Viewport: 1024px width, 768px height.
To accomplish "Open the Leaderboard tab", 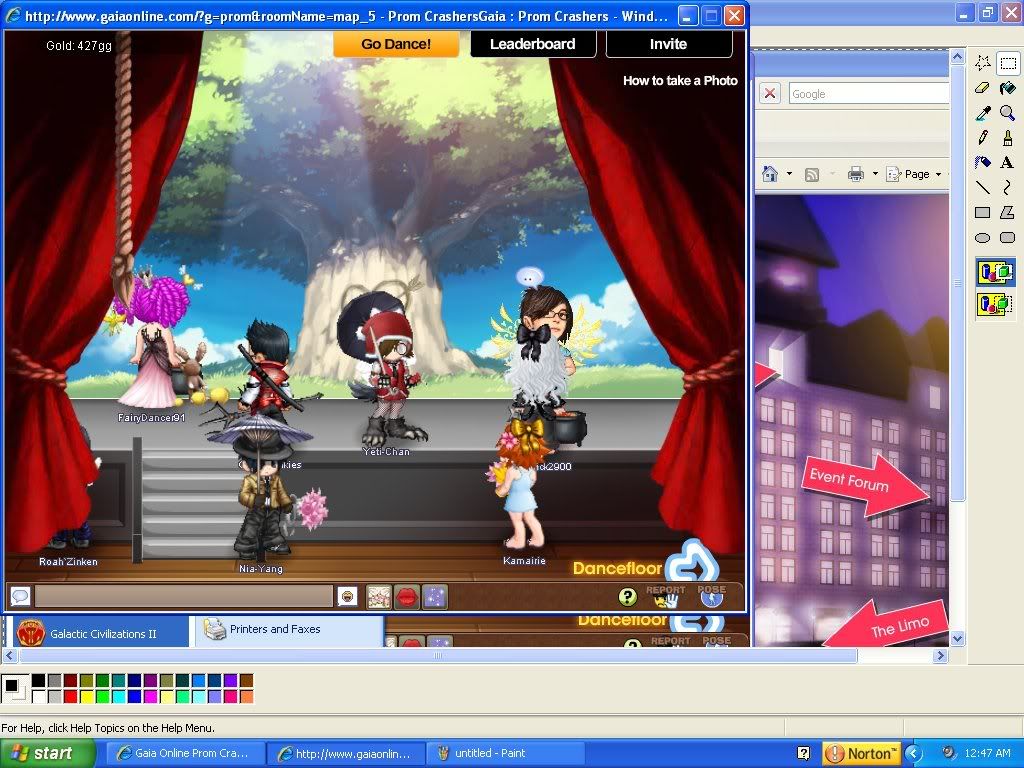I will click(x=533, y=44).
